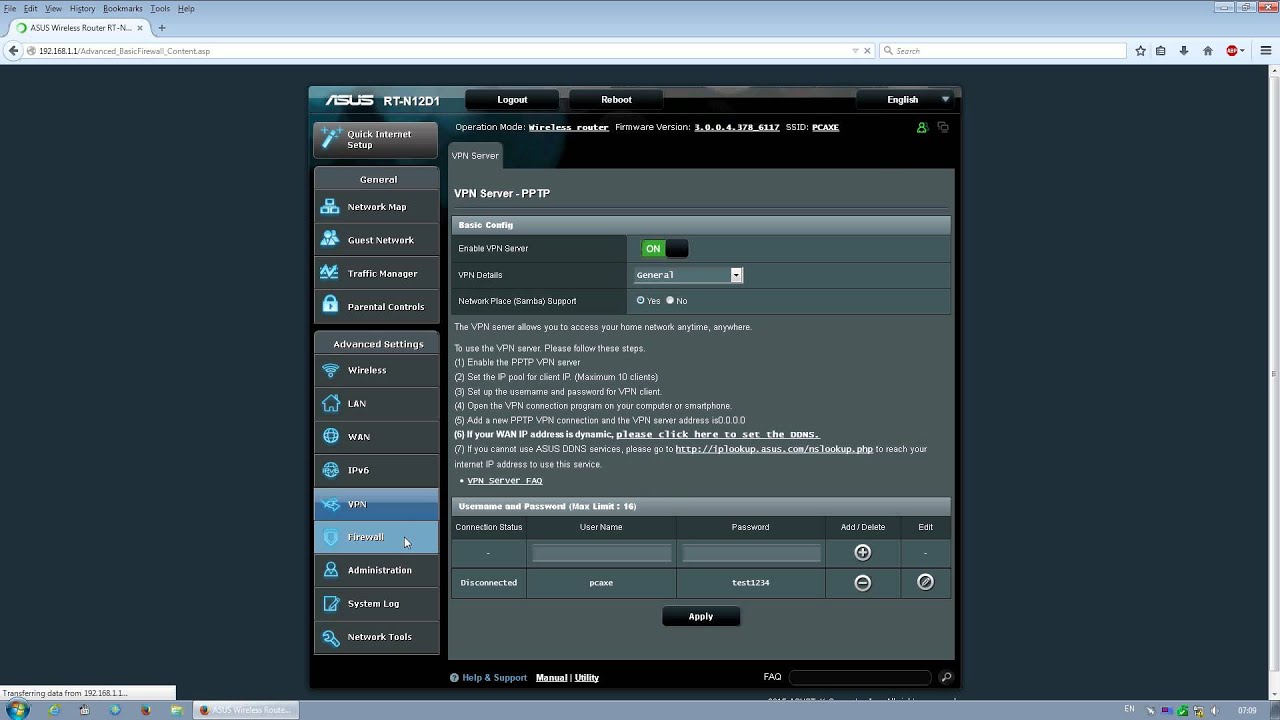
Task: Select VPN in the sidebar
Action: coord(376,504)
